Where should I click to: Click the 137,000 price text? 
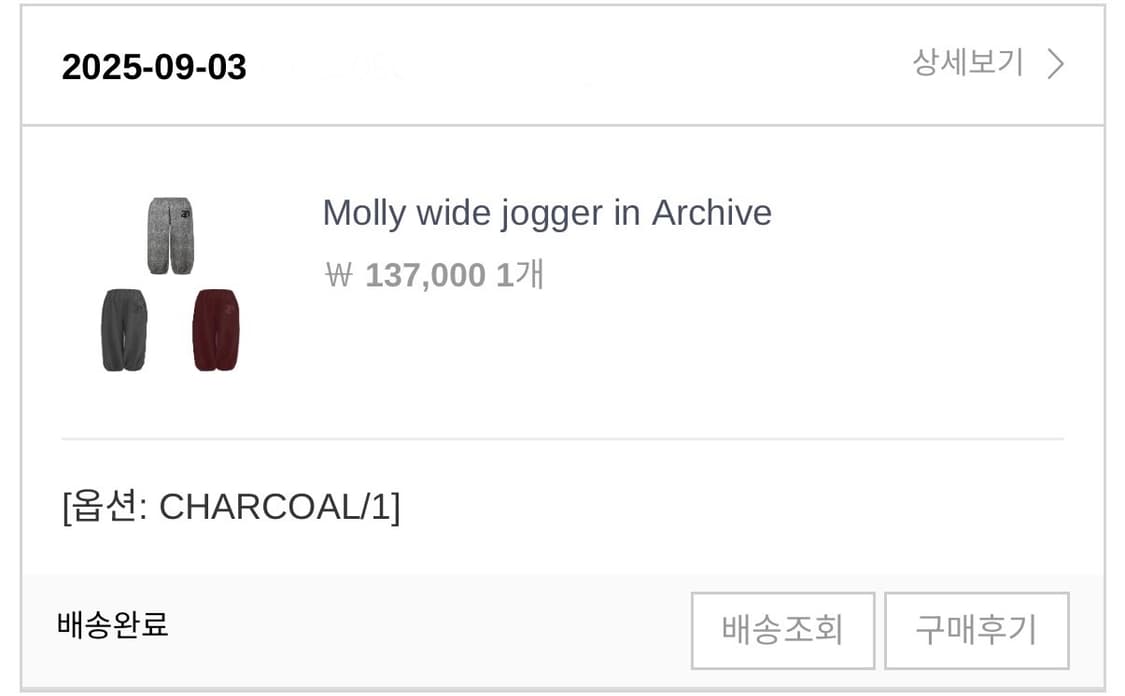point(425,276)
